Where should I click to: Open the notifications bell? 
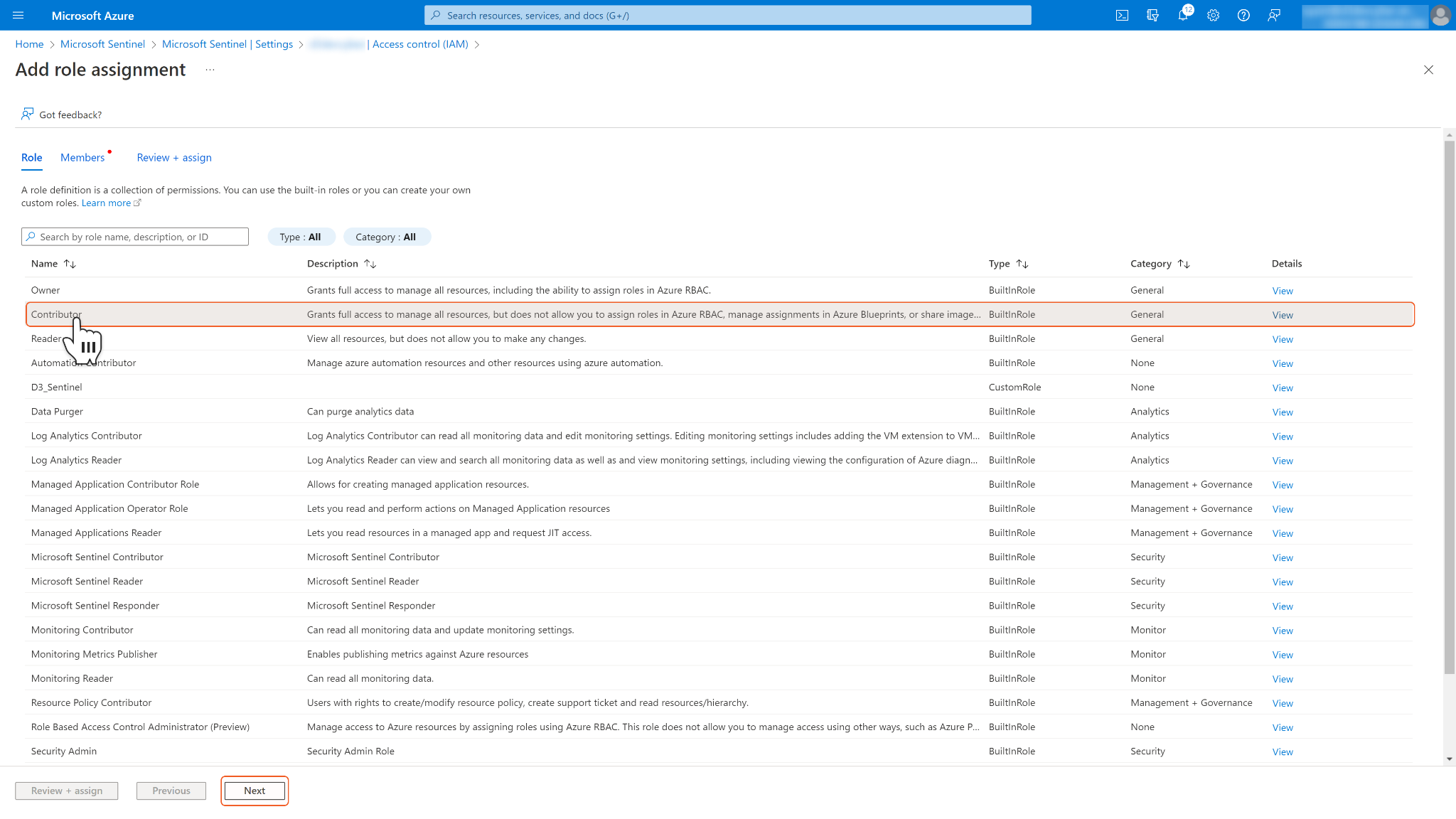point(1183,15)
